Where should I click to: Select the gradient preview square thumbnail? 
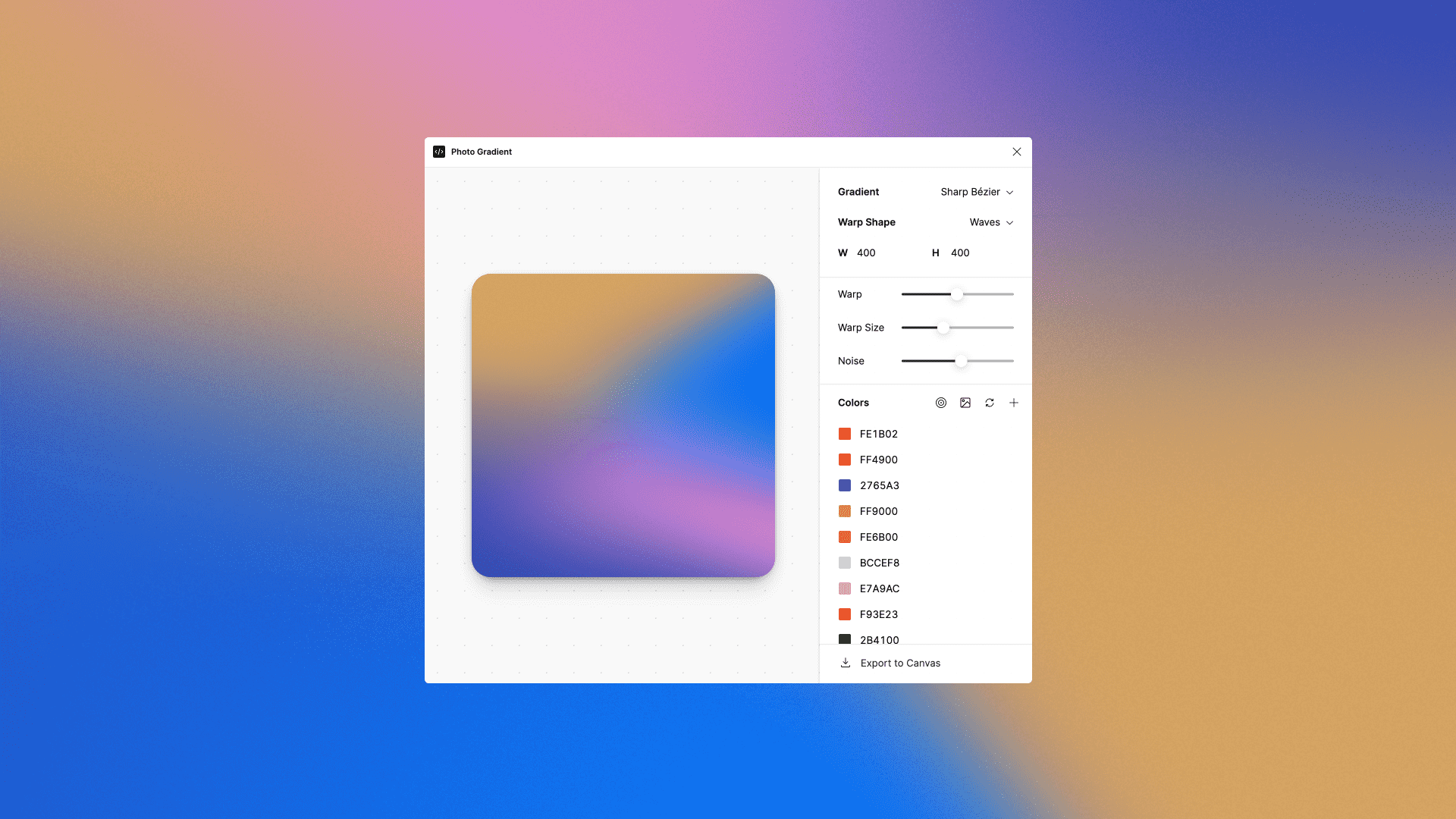click(623, 425)
